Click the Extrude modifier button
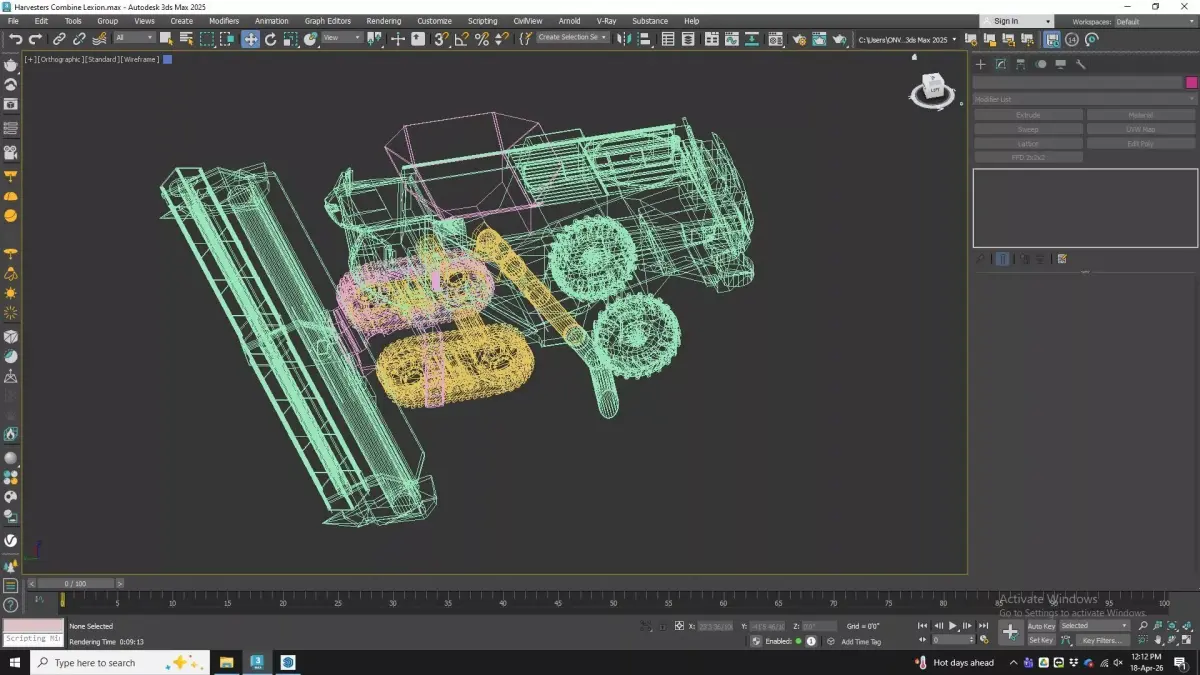This screenshot has height=675, width=1200. click(x=1028, y=115)
